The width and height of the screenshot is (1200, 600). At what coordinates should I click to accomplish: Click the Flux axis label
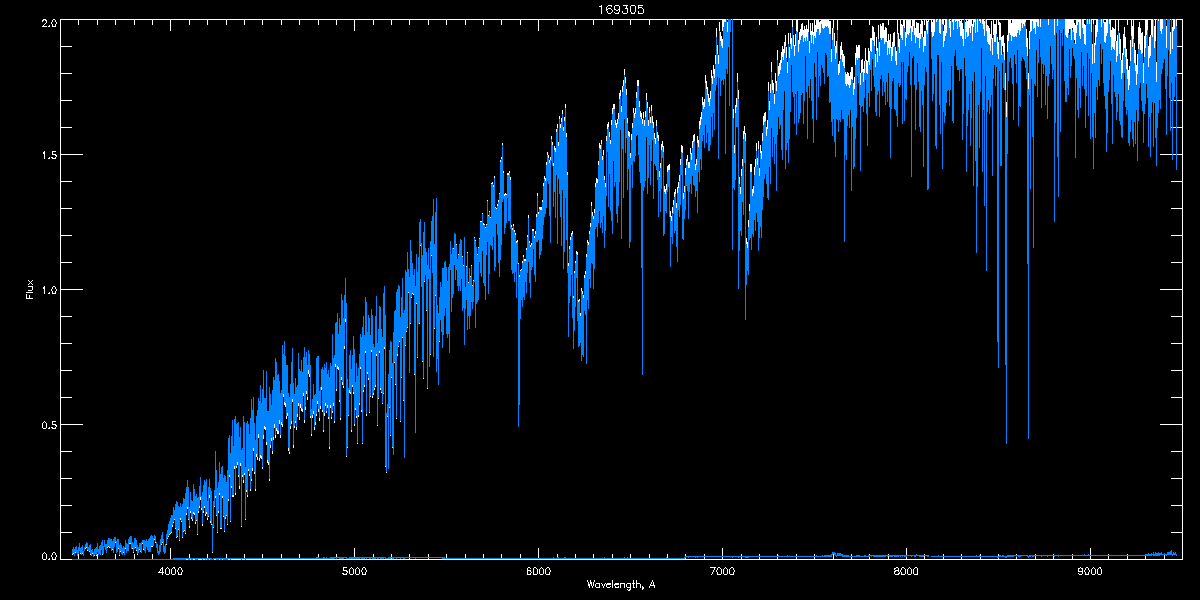click(29, 290)
